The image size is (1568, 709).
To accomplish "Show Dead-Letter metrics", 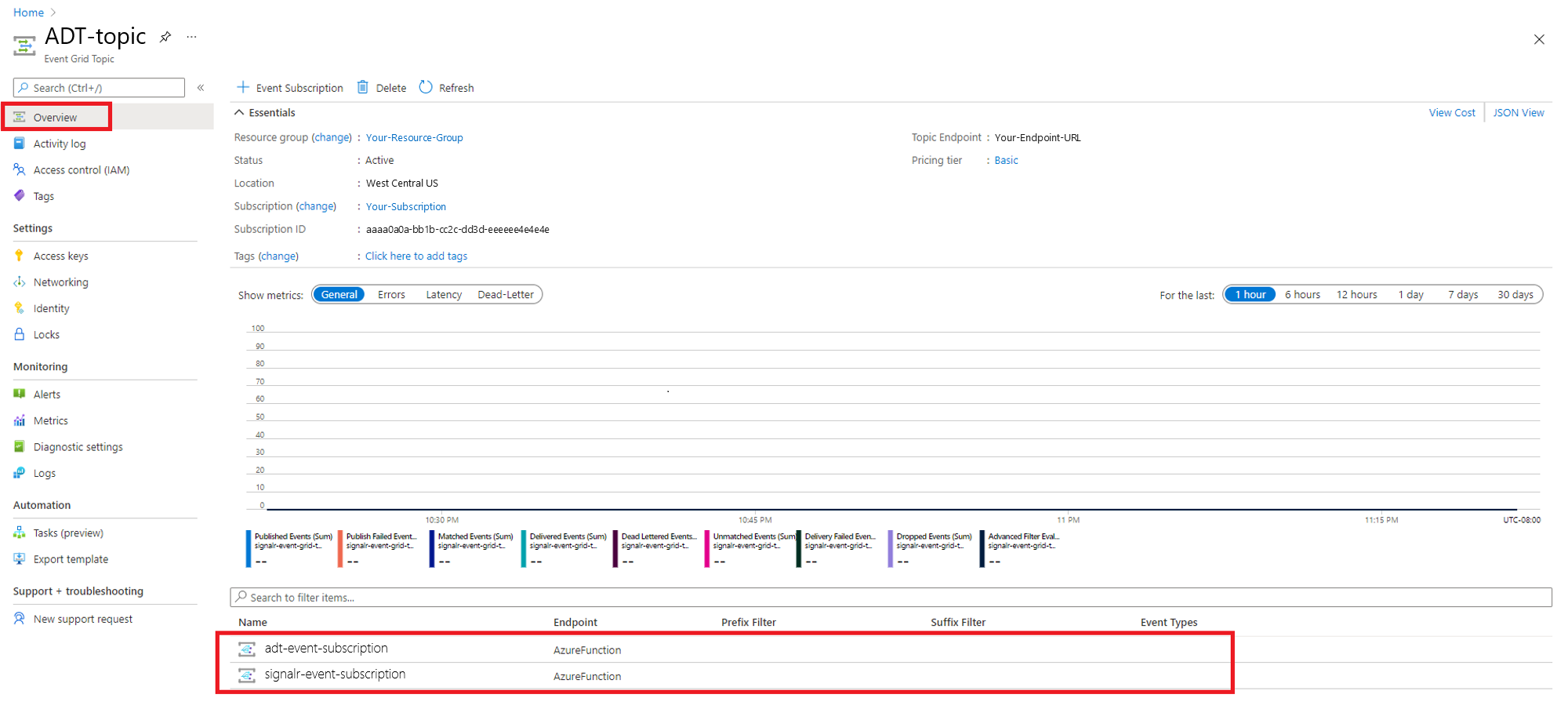I will 506,294.
